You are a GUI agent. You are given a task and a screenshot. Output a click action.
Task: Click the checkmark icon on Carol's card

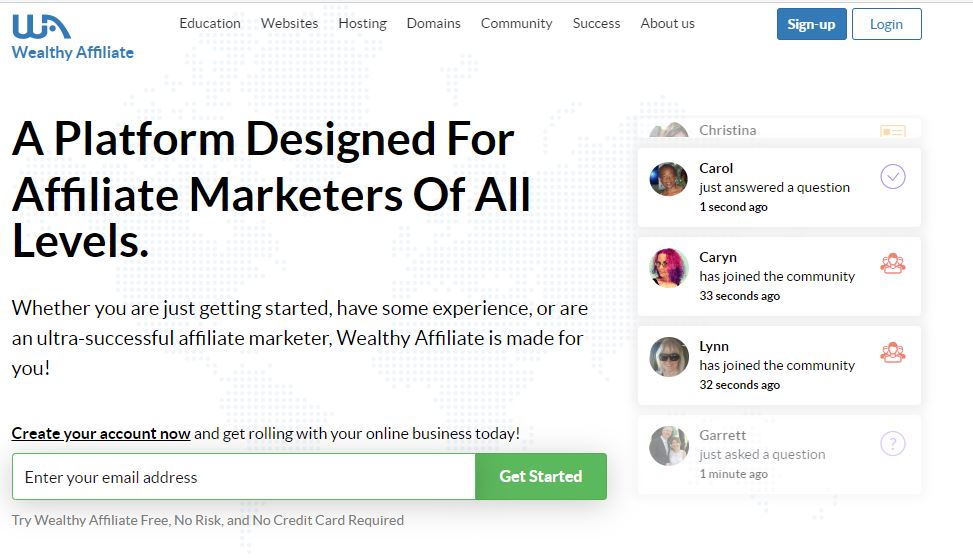tap(892, 177)
